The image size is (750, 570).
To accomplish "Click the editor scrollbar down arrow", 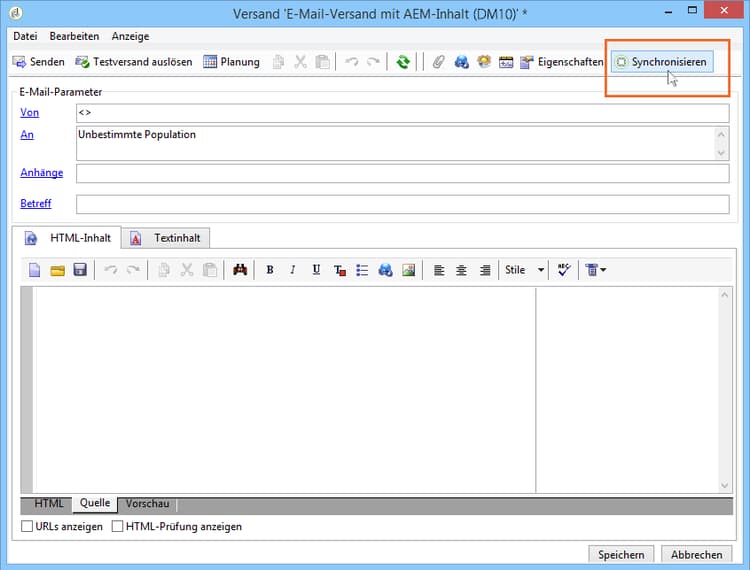I will click(x=725, y=486).
